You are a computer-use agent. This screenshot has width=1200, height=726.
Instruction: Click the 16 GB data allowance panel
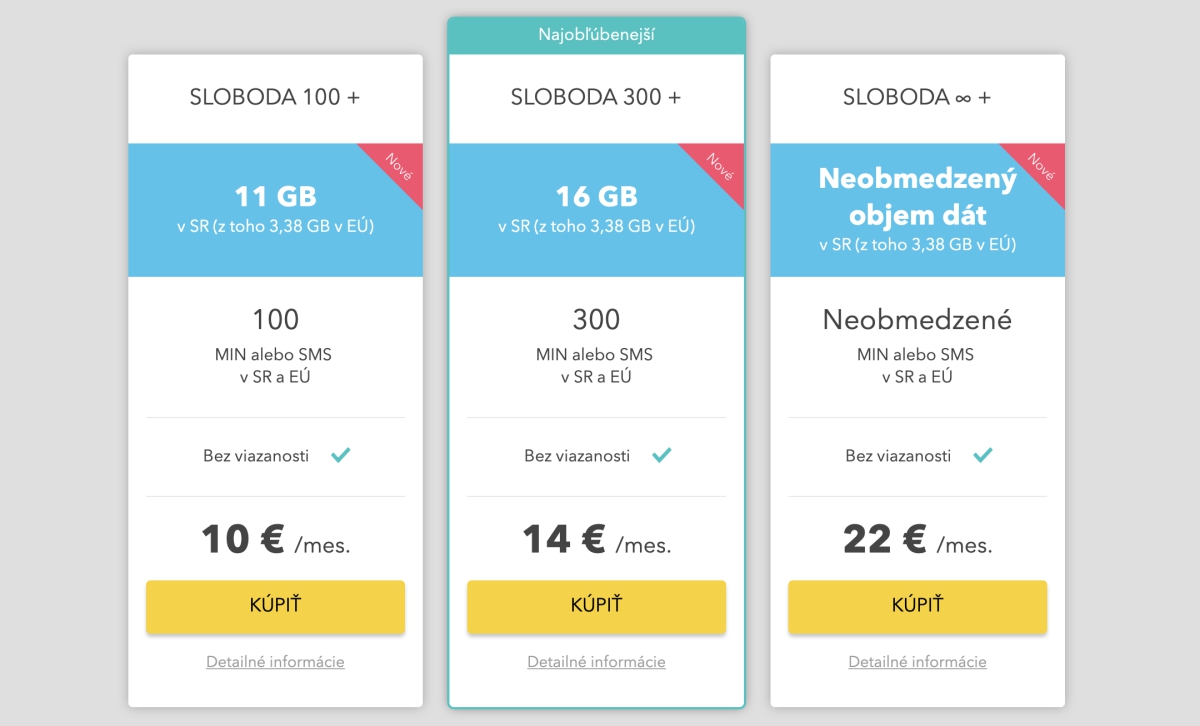pos(596,210)
